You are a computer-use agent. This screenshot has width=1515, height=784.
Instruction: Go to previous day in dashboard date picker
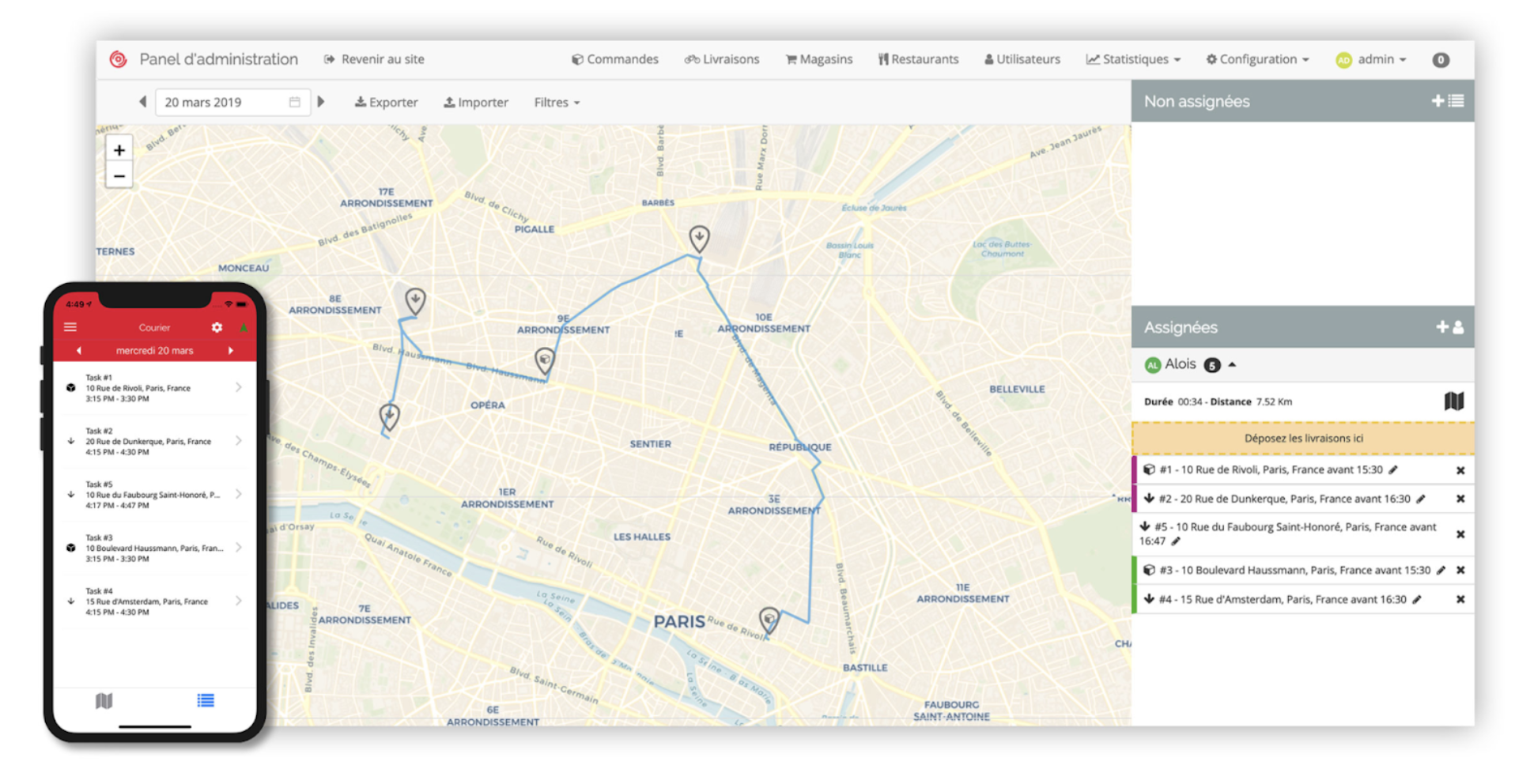pyautogui.click(x=142, y=102)
